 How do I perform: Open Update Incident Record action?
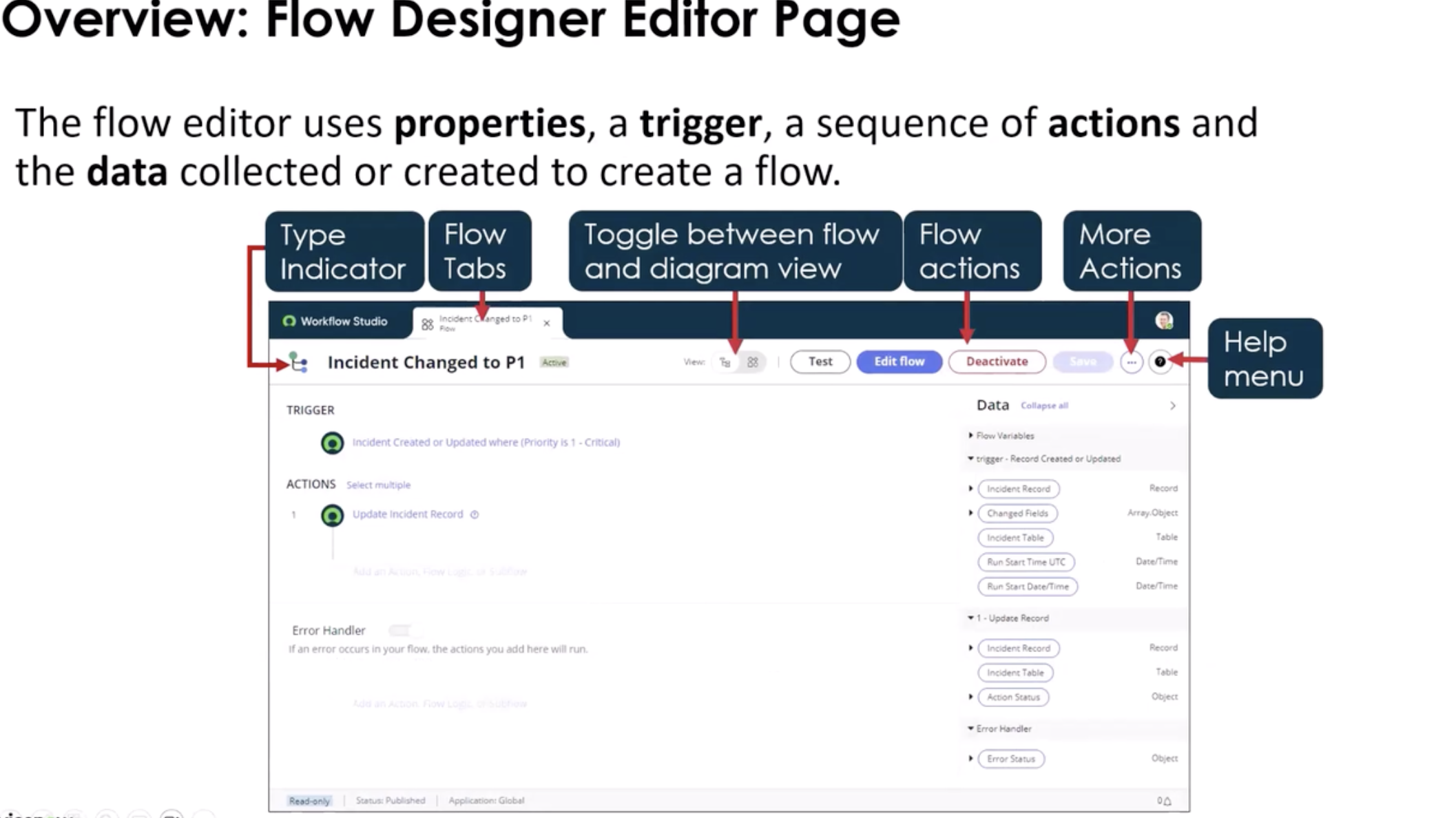(408, 514)
